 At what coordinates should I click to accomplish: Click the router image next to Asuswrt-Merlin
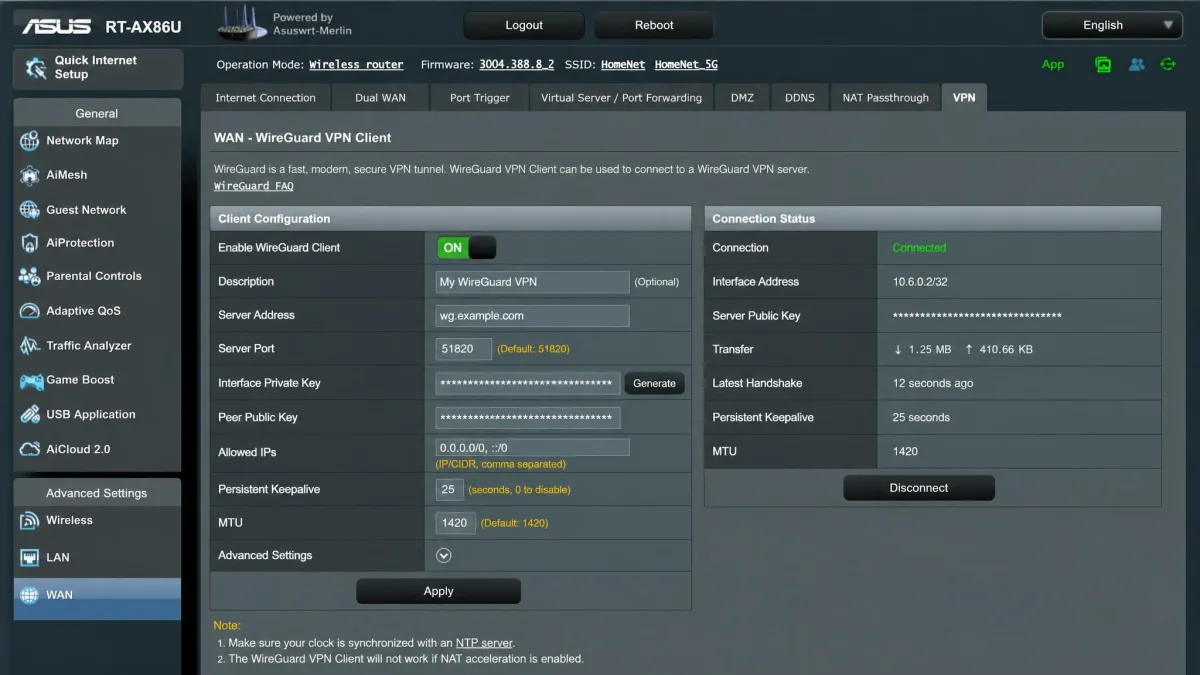(x=242, y=24)
